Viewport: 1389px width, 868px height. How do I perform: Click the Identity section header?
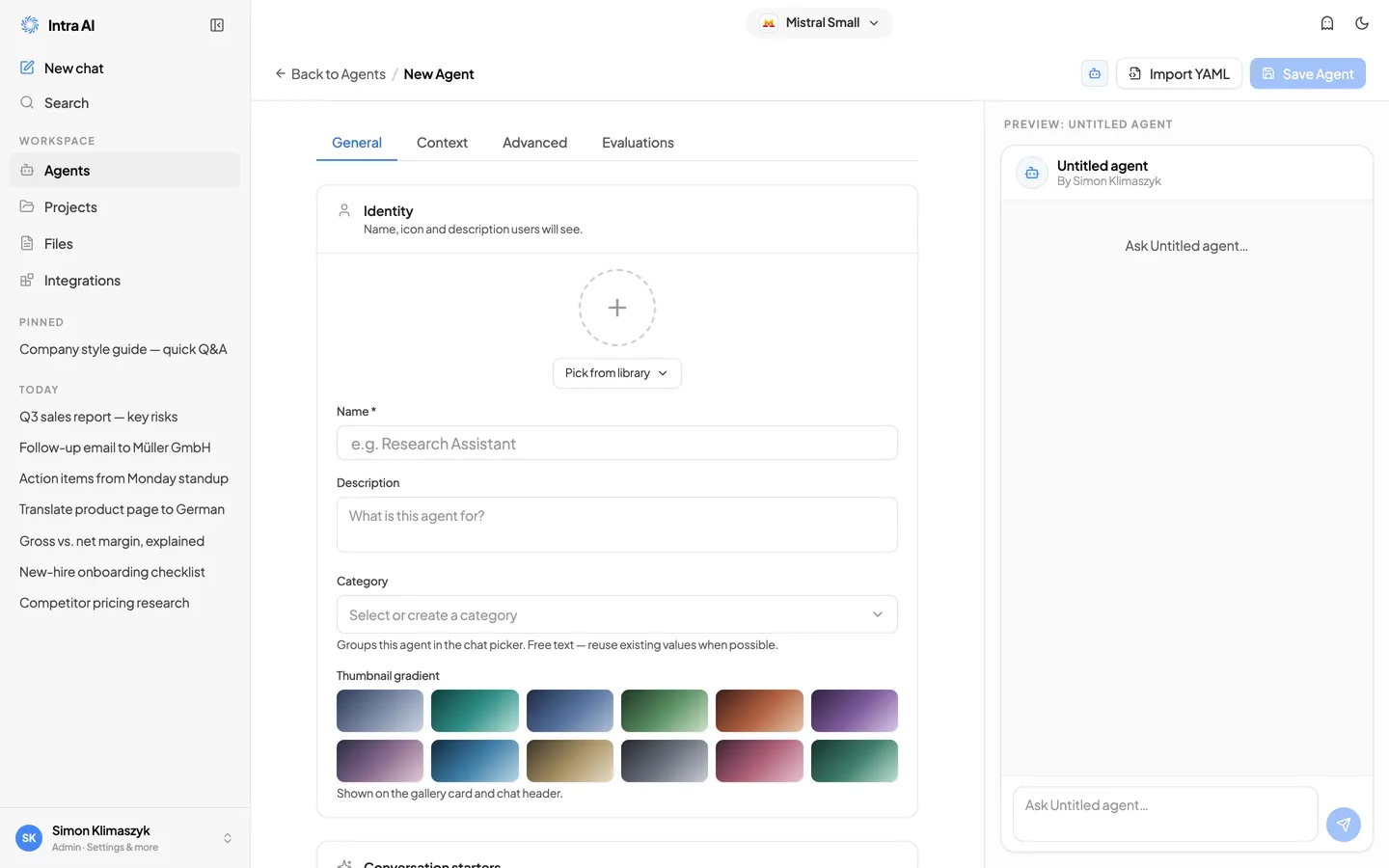pyautogui.click(x=617, y=219)
